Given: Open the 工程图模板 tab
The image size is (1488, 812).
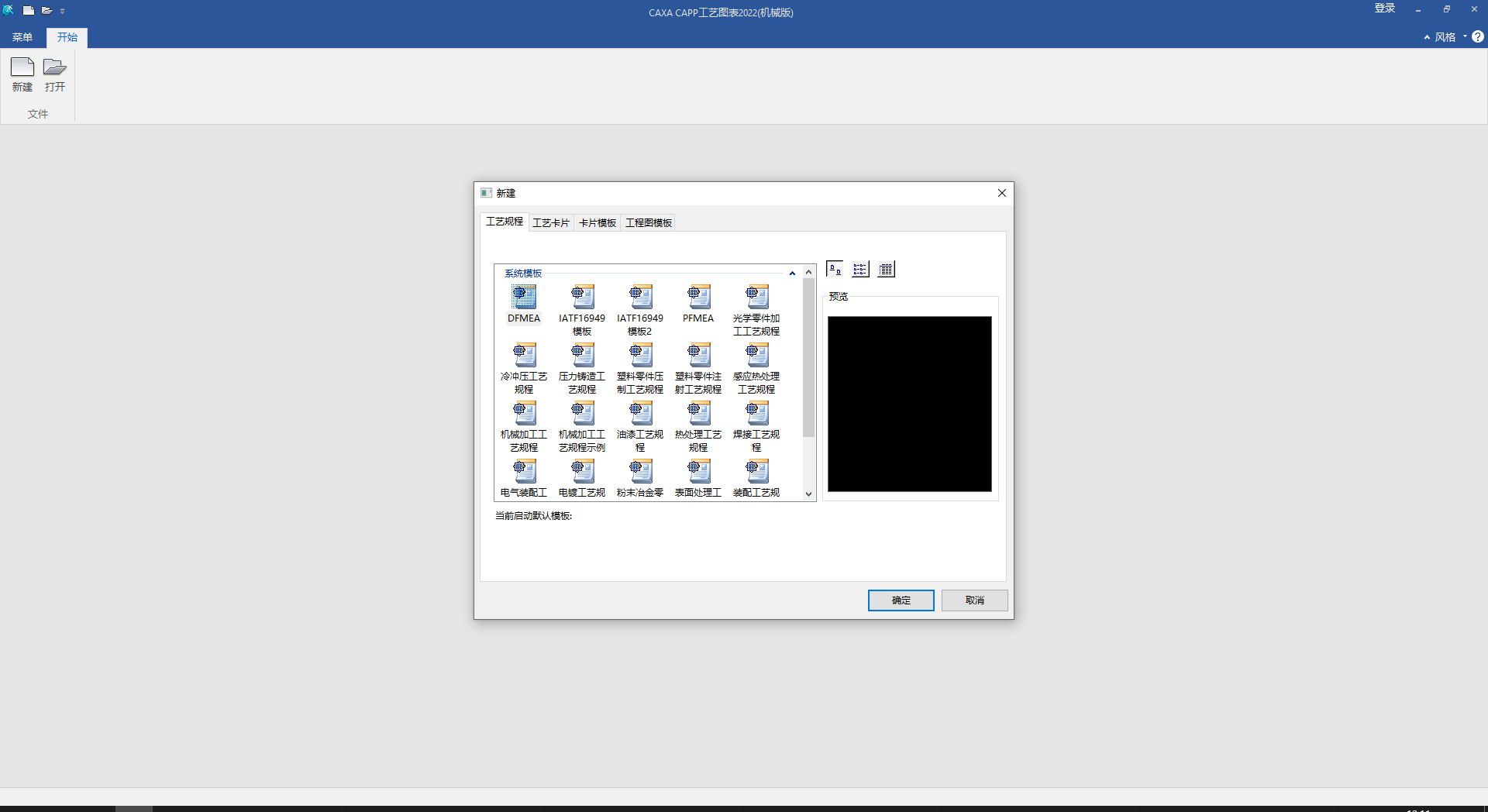Looking at the screenshot, I should [649, 223].
